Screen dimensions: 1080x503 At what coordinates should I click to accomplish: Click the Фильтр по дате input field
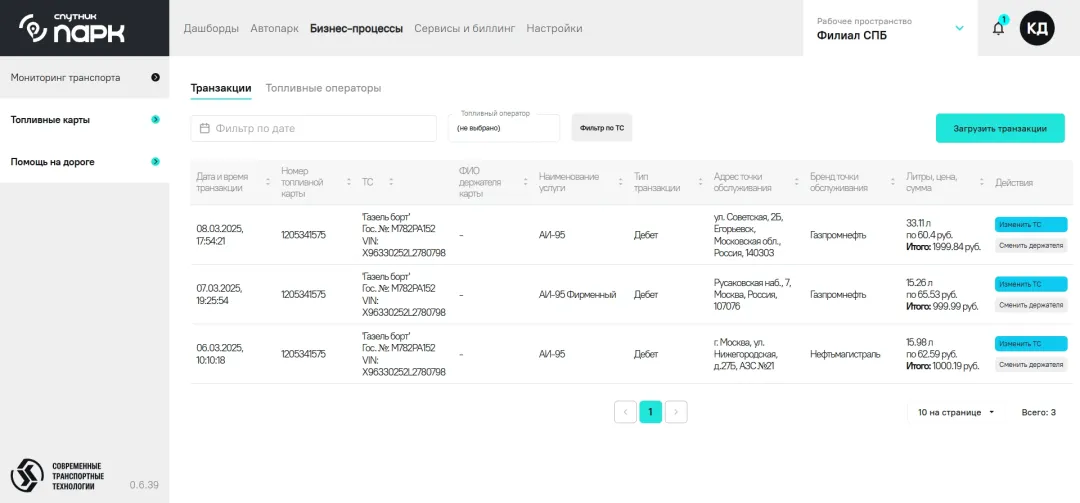[320, 128]
